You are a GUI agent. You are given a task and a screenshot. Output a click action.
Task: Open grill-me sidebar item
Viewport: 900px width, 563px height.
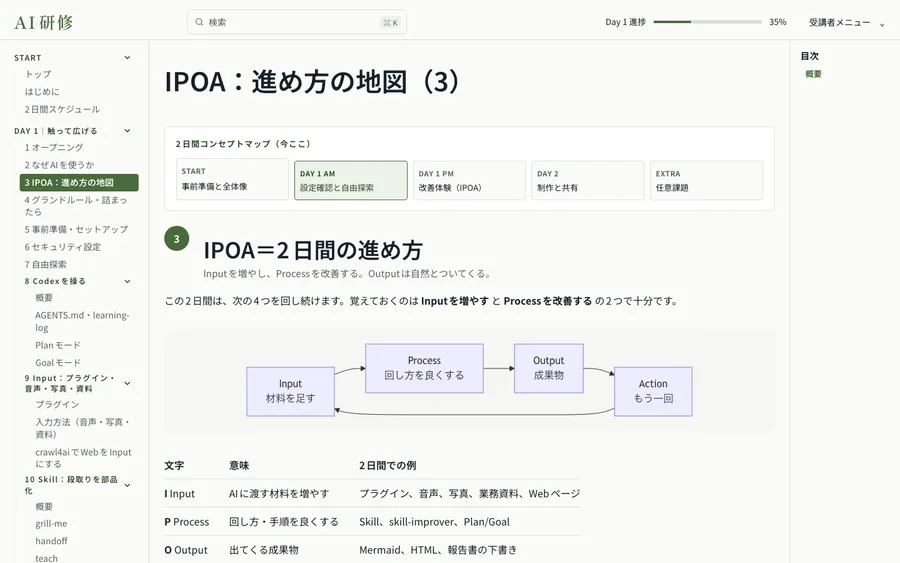pyautogui.click(x=51, y=523)
